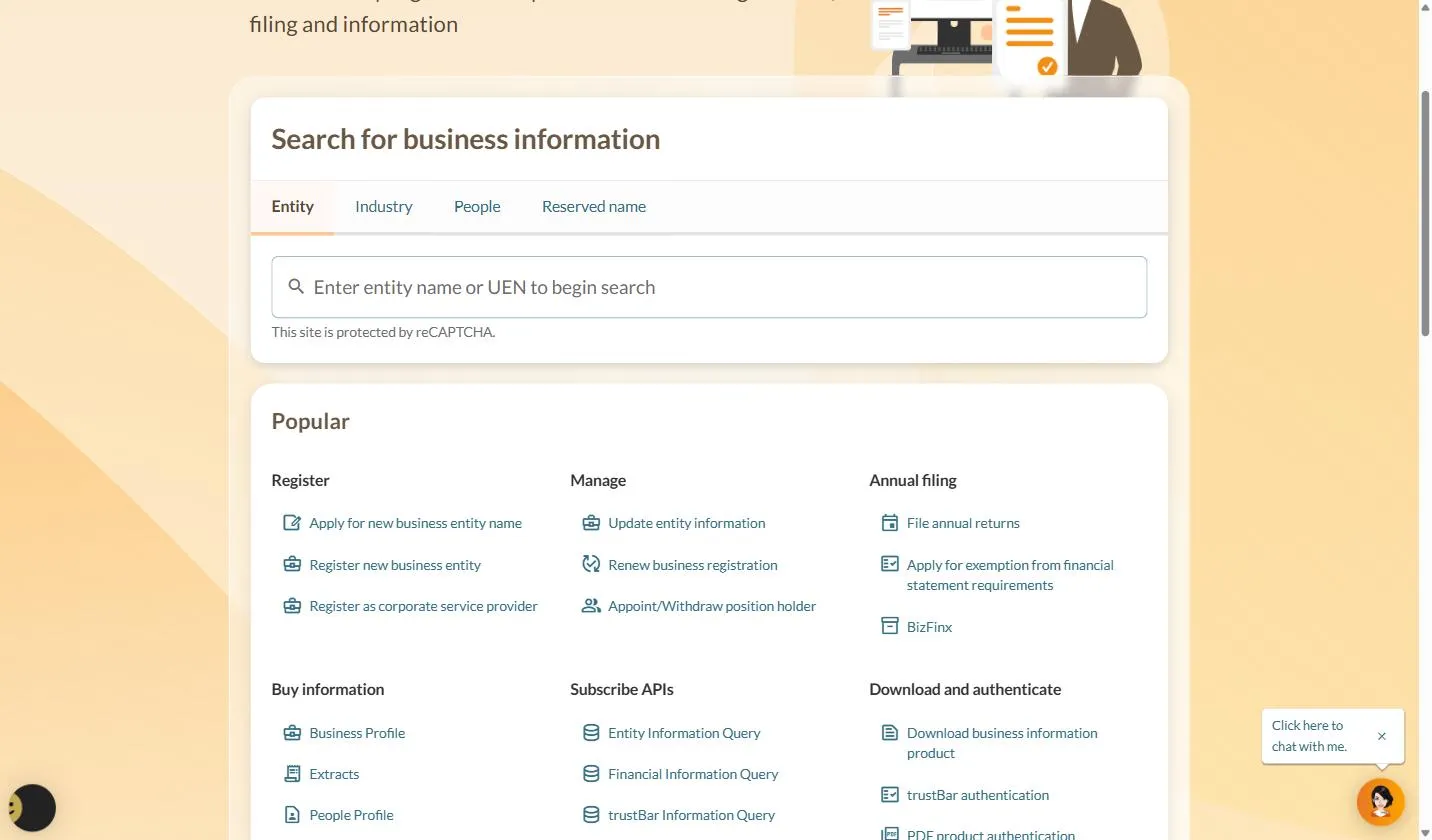Select the People search tab

point(477,207)
